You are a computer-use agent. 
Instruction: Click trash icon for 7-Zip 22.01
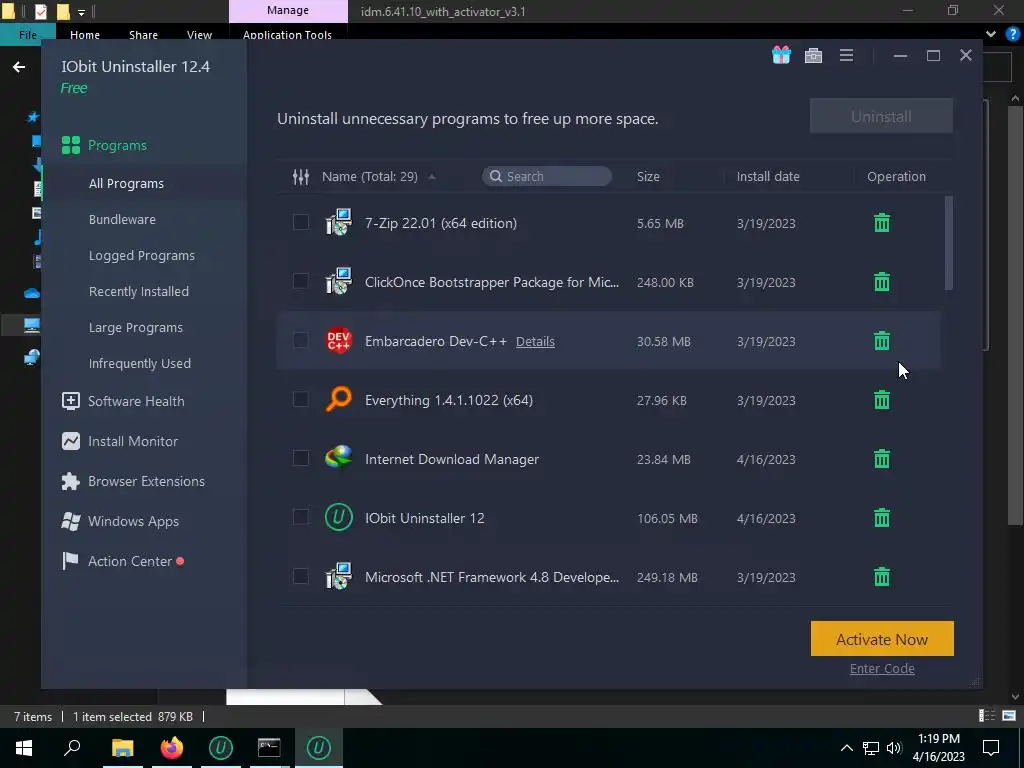tap(882, 223)
